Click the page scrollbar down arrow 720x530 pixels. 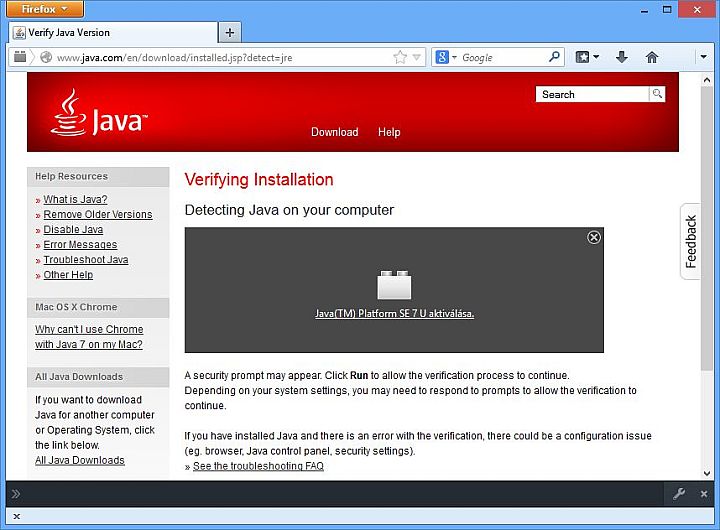707,473
